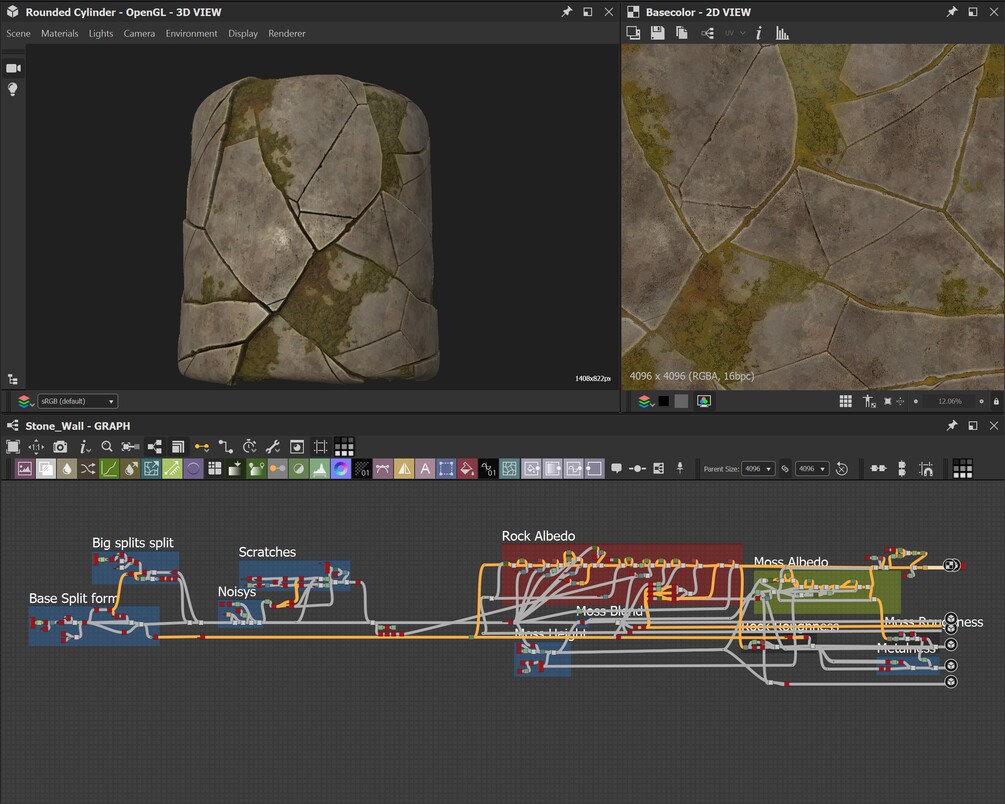1005x804 pixels.
Task: Show histogram in the 2D view toolbar
Action: click(782, 33)
